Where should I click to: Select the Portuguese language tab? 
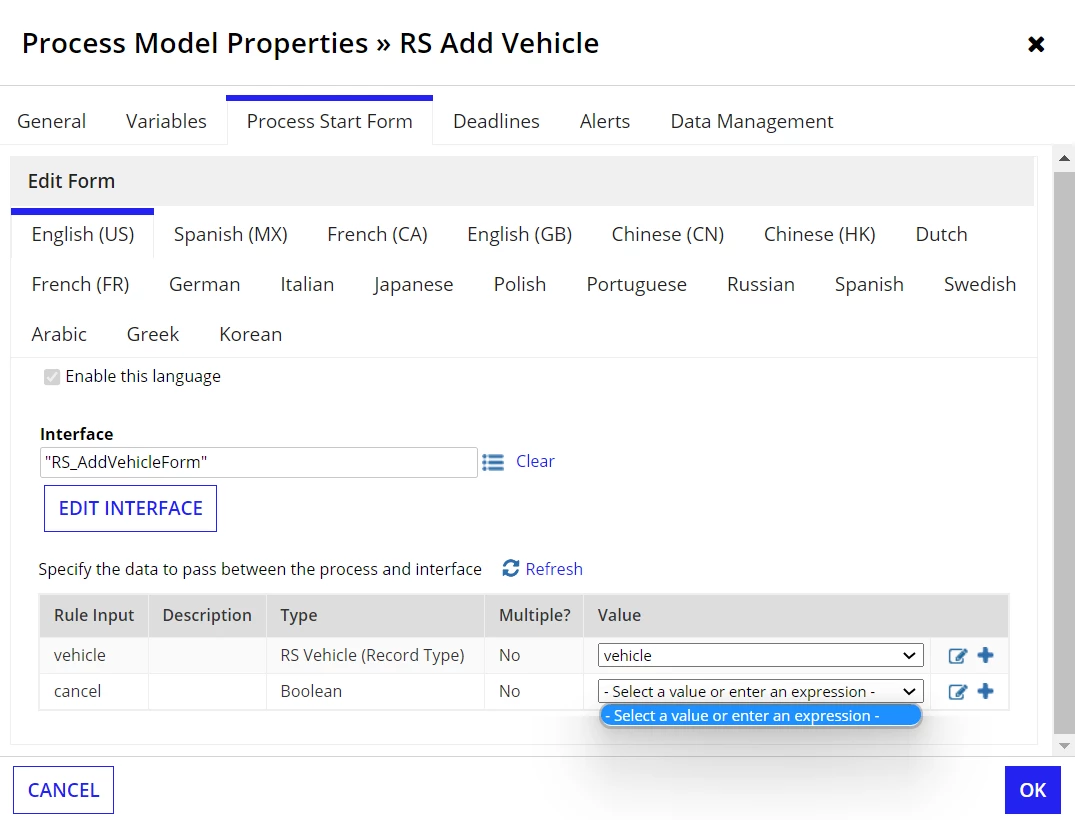pyautogui.click(x=636, y=285)
